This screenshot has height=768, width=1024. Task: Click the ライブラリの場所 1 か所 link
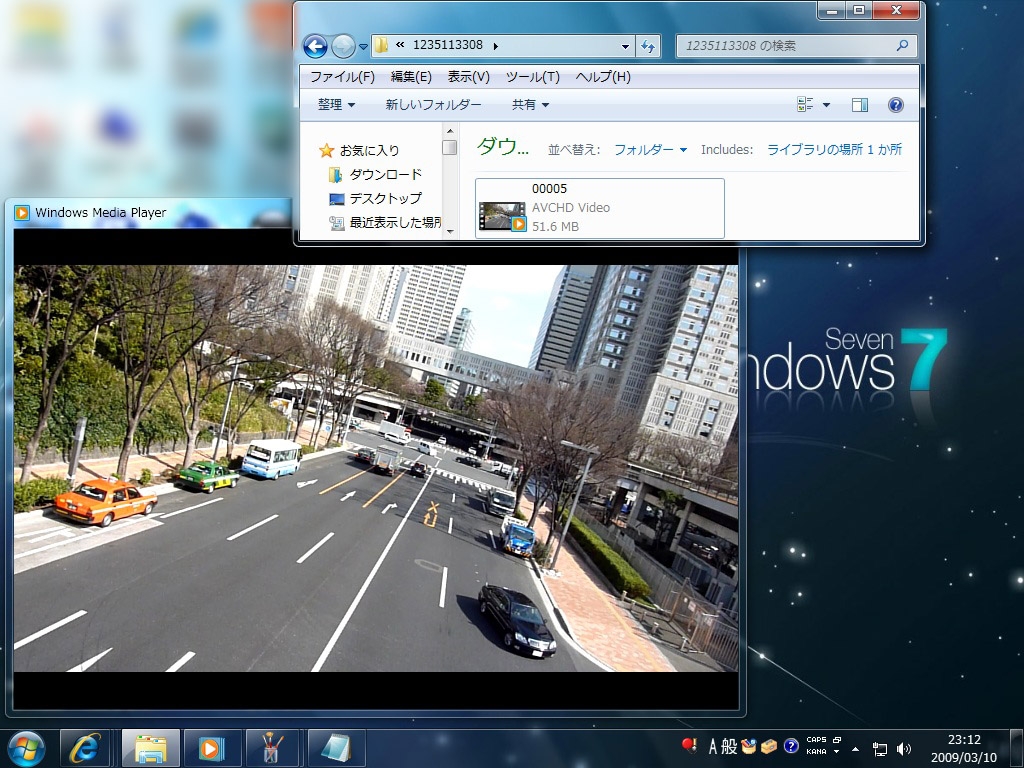(x=834, y=150)
